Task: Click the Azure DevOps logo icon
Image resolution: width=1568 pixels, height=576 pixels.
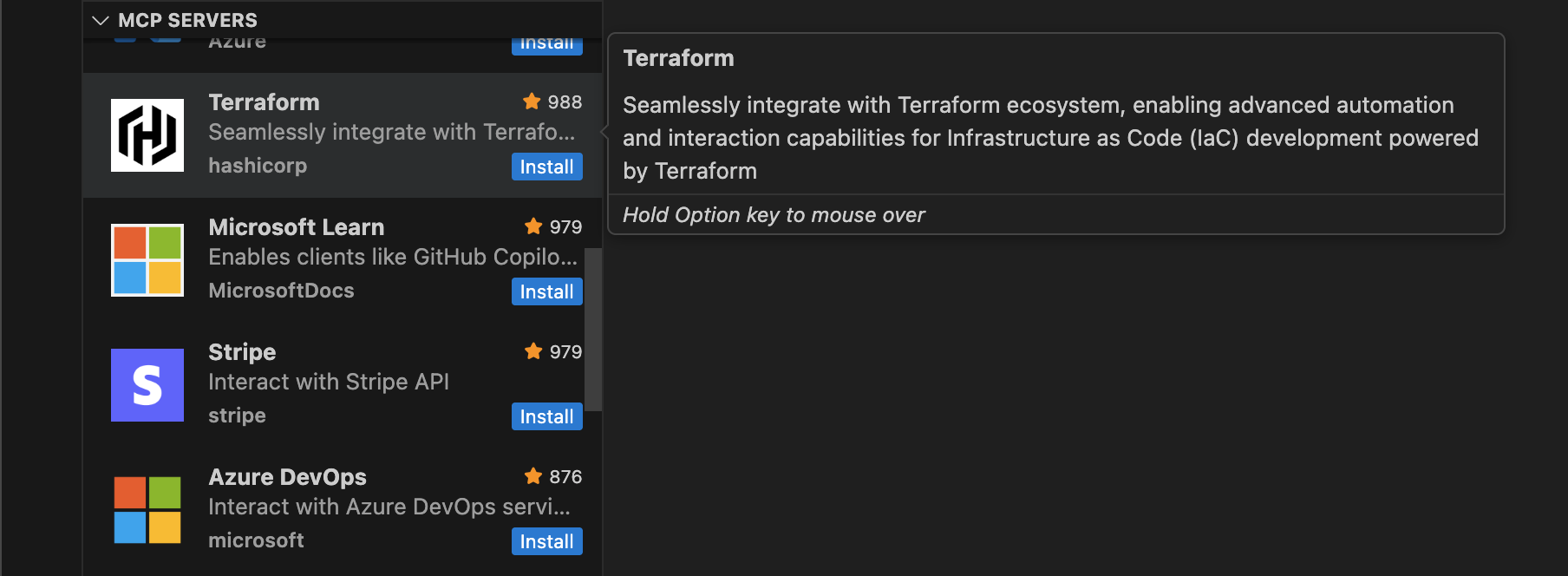Action: (147, 510)
